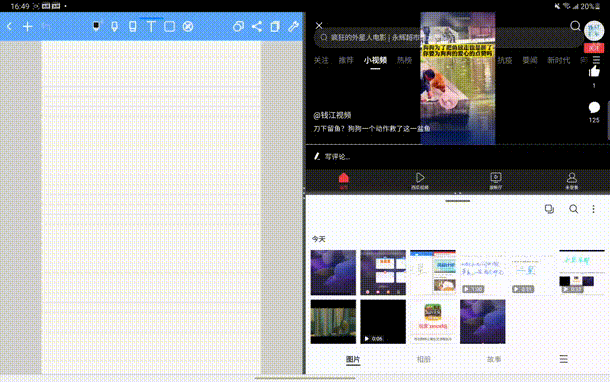Open the home-screen widgets screenshot thumbnail

coord(383,272)
